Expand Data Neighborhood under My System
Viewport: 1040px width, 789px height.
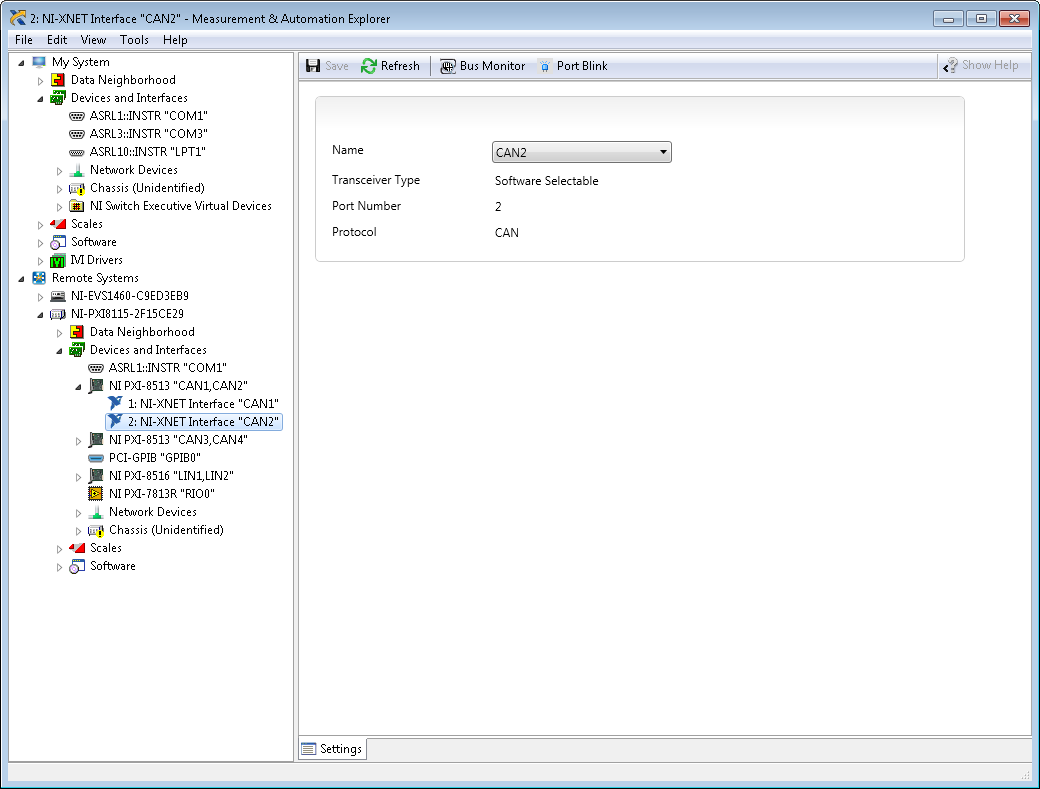(40, 81)
